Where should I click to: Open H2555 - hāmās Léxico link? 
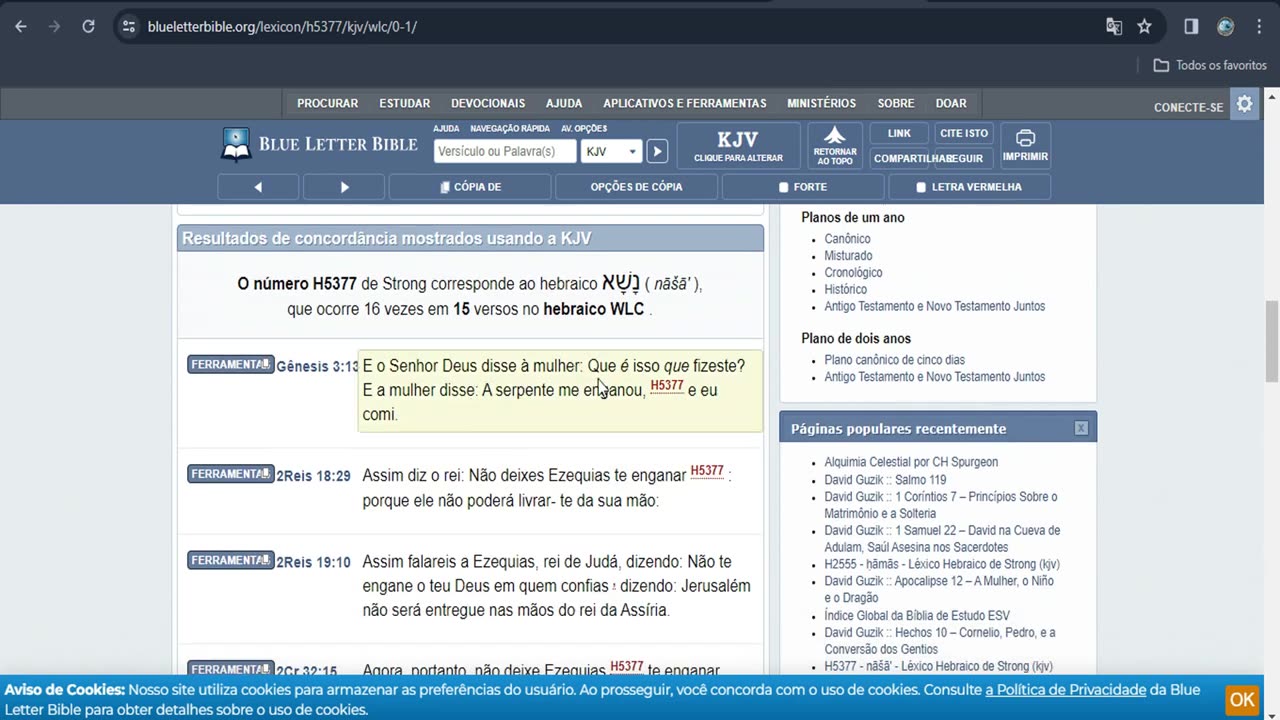942,564
